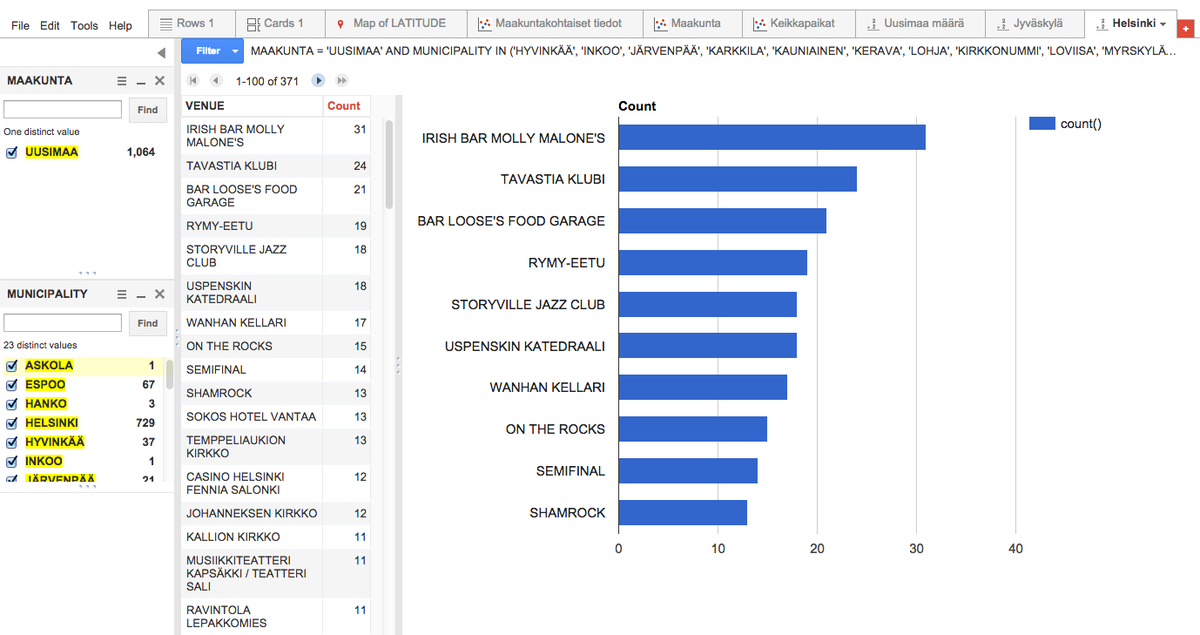The image size is (1200, 635).
Task: Uncheck the HANKO municipality checkbox
Action: (x=12, y=404)
